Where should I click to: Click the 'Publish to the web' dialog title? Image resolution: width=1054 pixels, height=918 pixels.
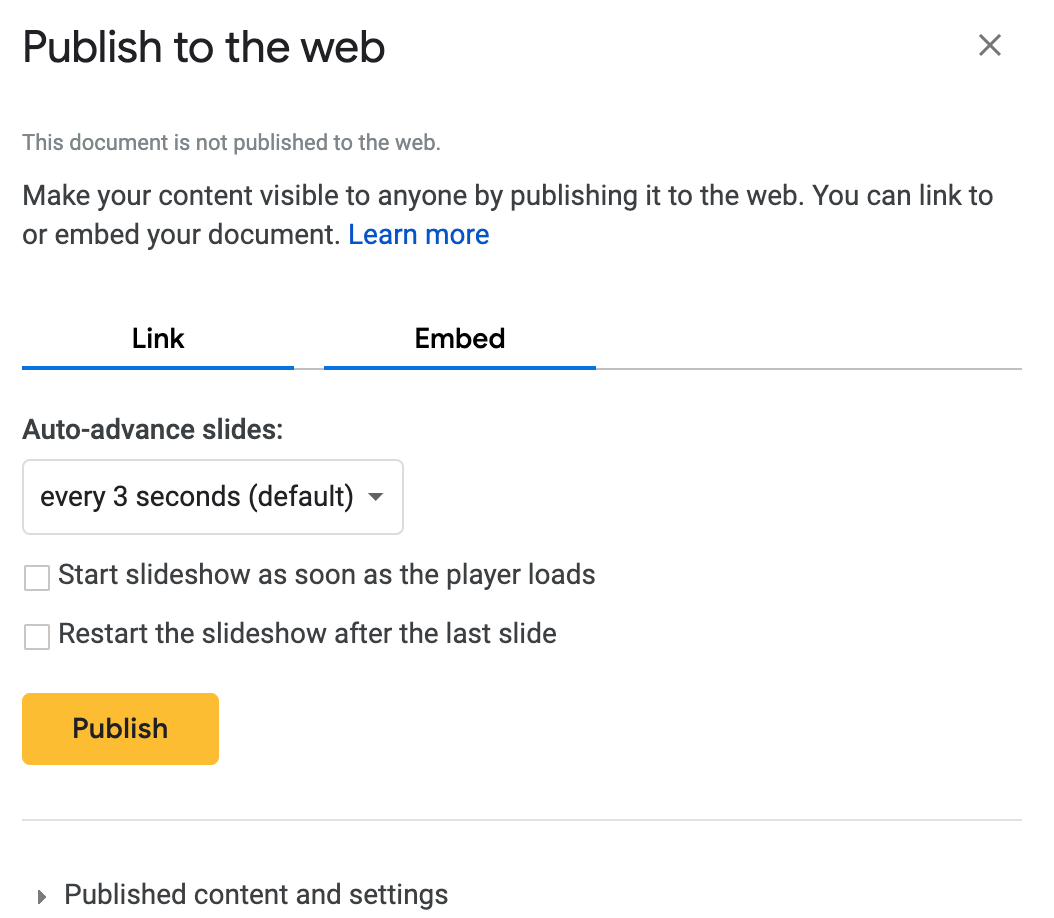point(204,48)
